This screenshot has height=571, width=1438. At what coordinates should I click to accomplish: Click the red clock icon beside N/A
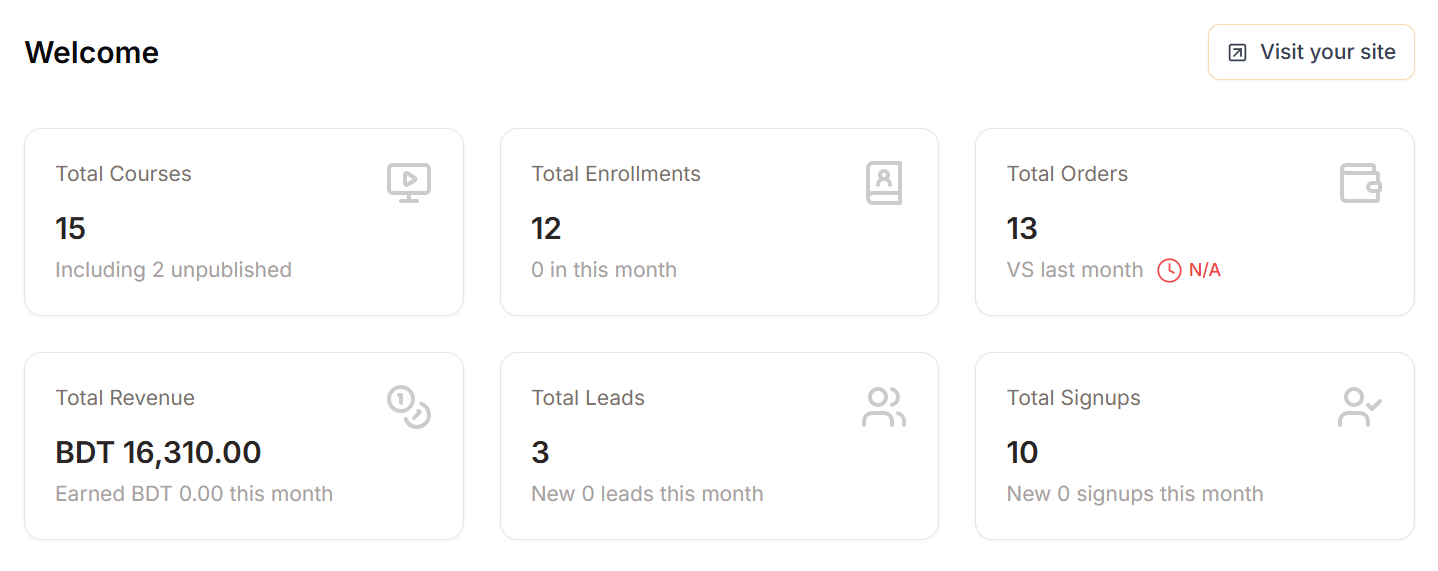point(1169,270)
